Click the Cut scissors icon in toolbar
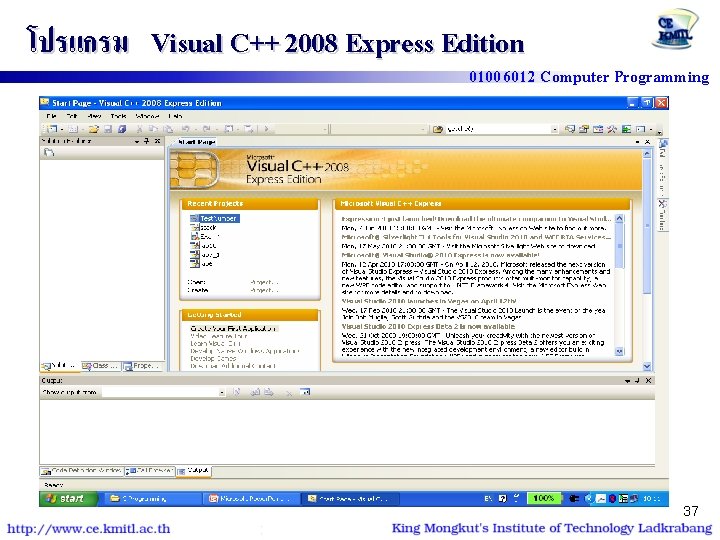 140,129
